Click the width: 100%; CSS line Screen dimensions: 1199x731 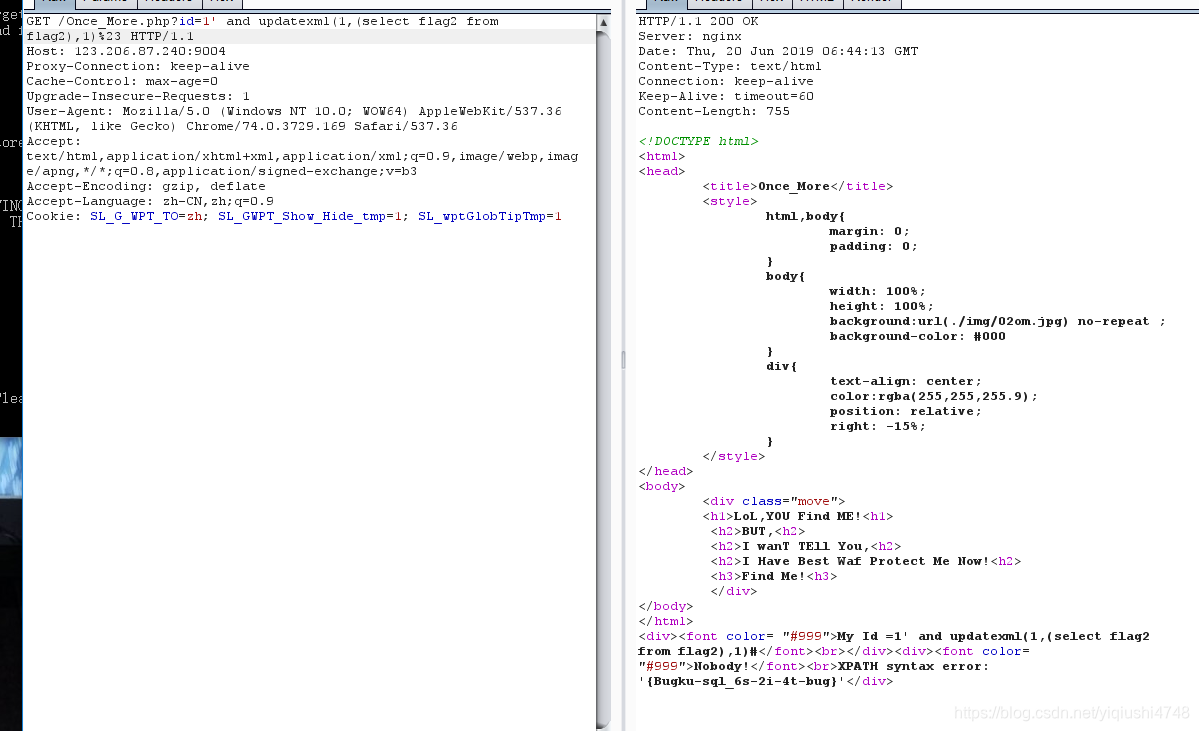(877, 291)
